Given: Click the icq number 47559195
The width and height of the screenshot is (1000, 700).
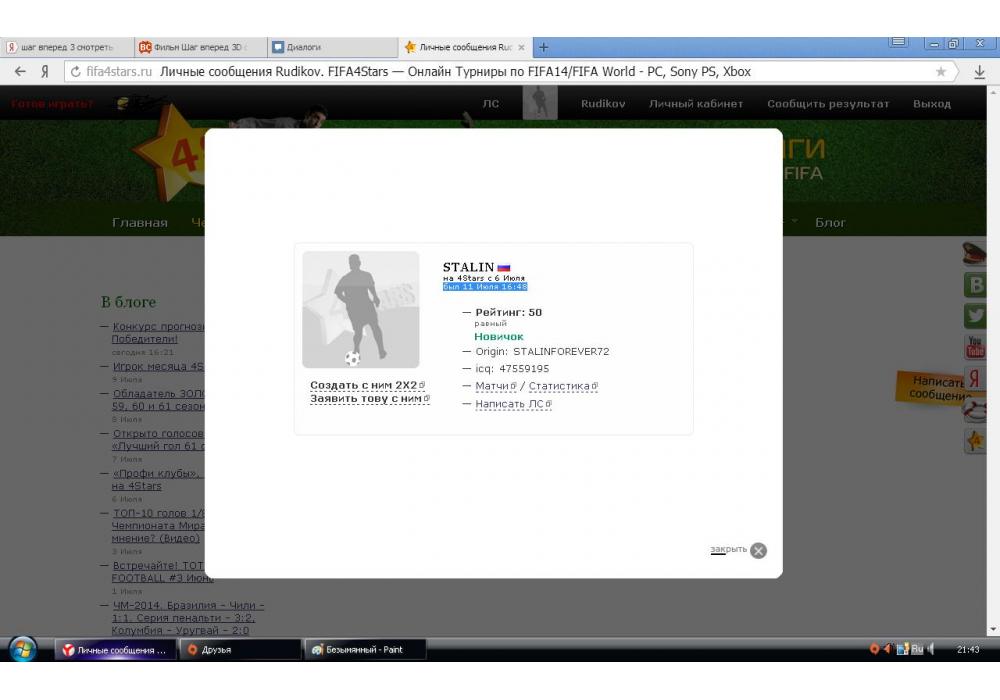Looking at the screenshot, I should click(524, 368).
